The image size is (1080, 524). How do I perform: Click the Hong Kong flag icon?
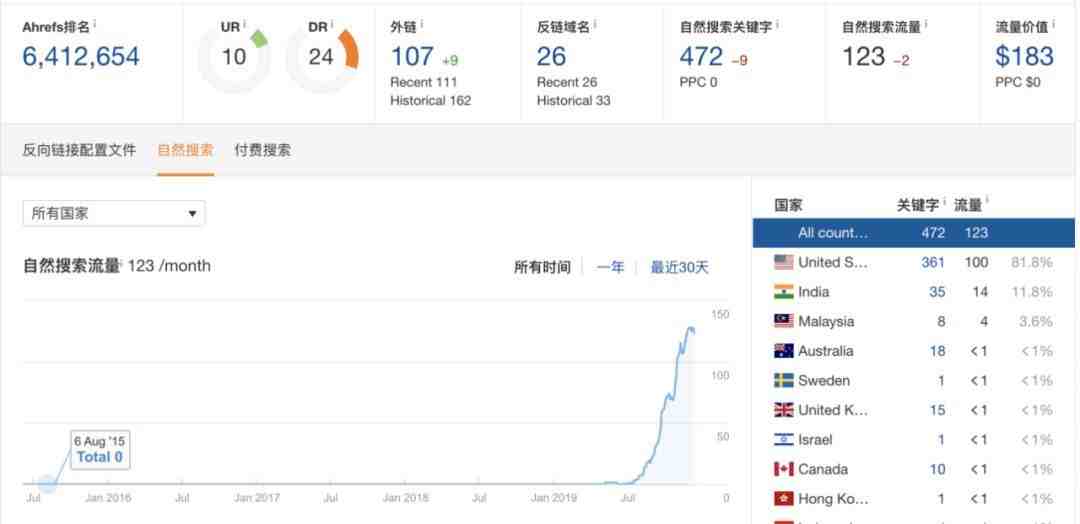(783, 499)
